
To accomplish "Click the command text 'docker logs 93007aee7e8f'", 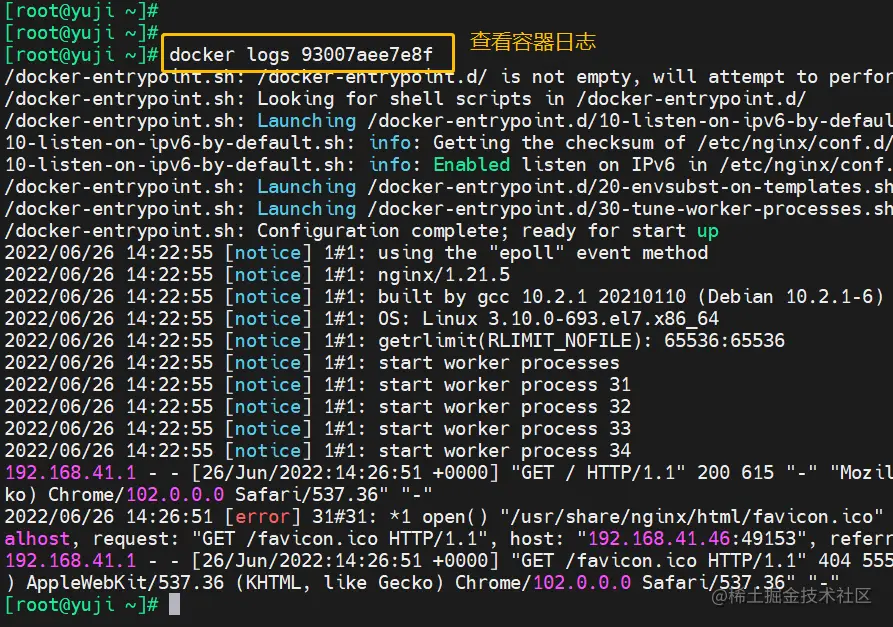I will coord(301,55).
